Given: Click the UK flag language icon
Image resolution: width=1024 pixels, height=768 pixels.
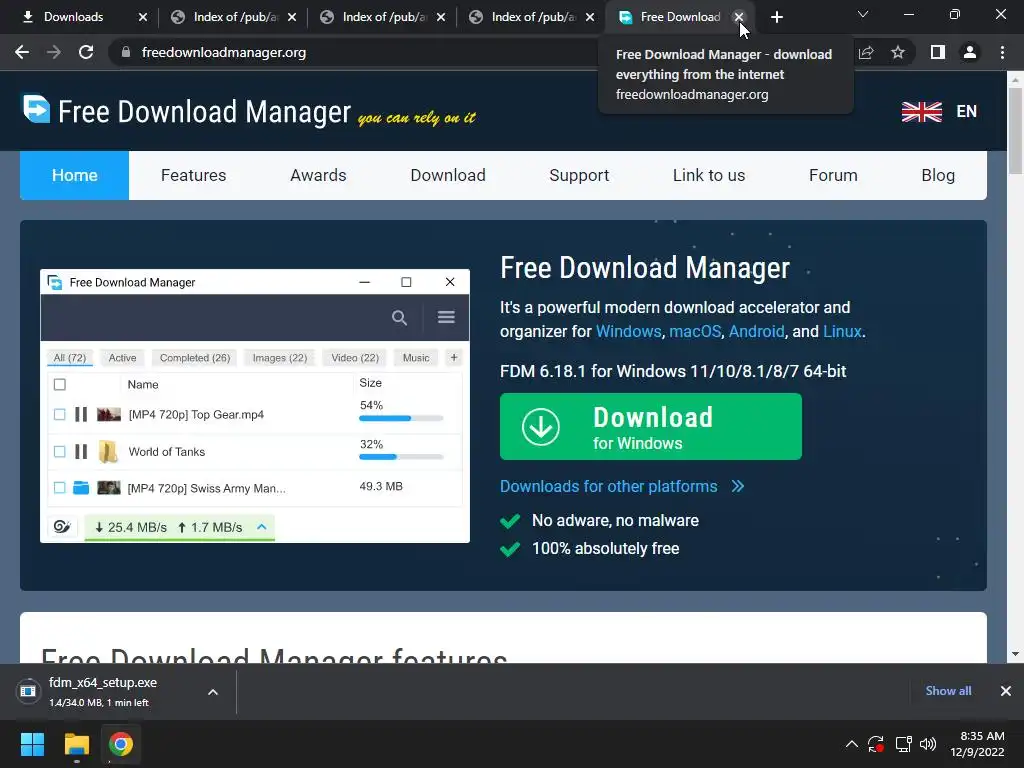Looking at the screenshot, I should [x=921, y=112].
